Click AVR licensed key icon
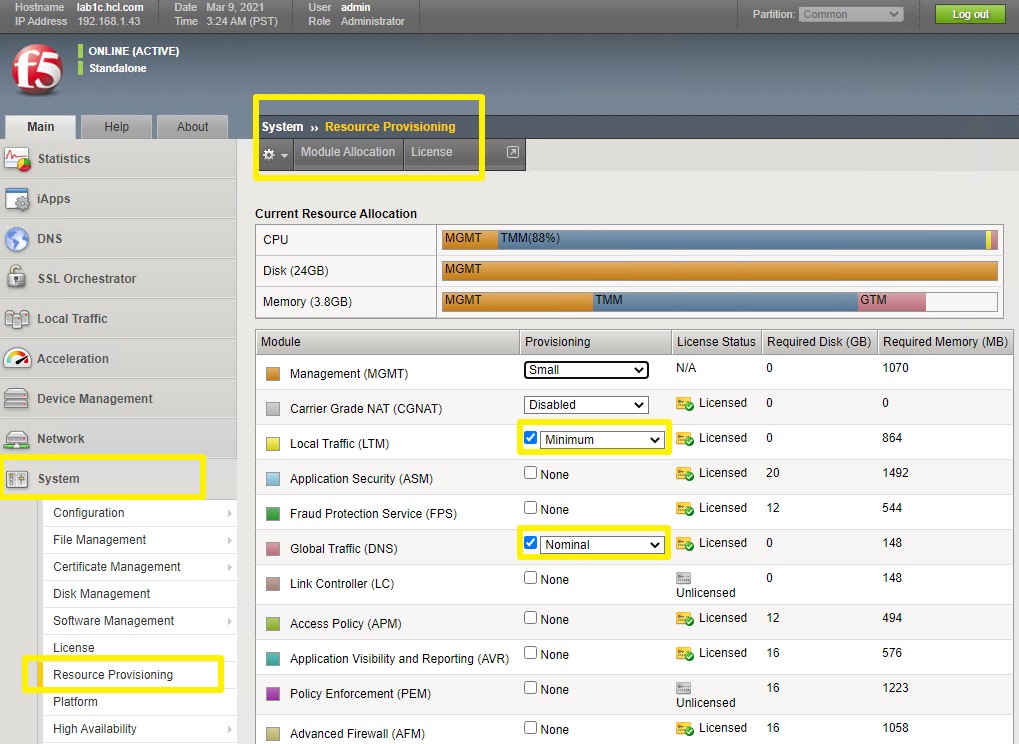Screen dimensions: 1019x744 tap(684, 654)
